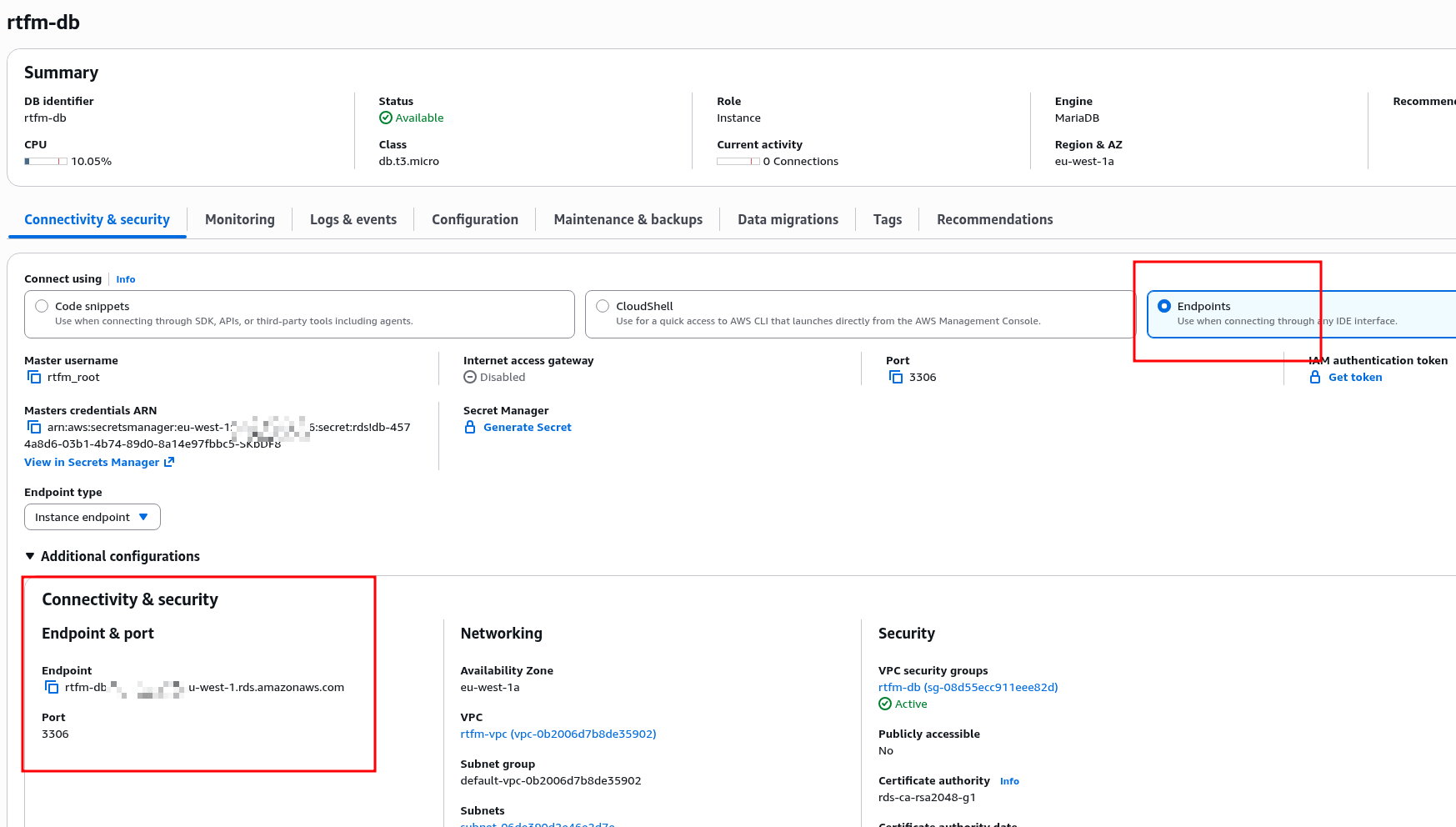Open the Maintenance & backups tab

[x=628, y=220]
